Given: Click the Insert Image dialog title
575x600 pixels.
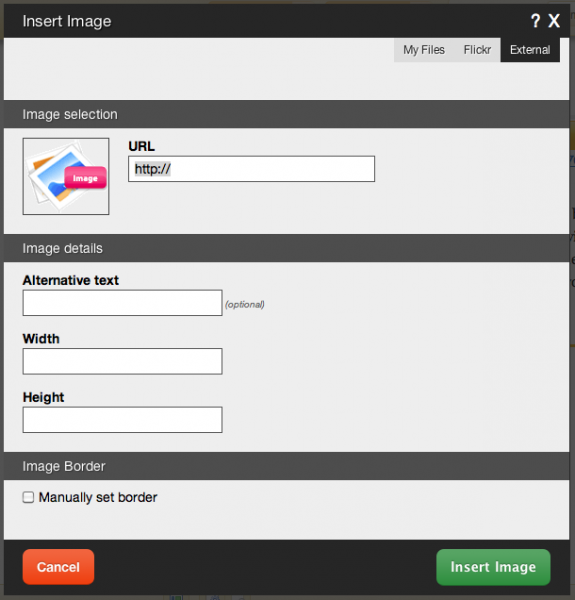Looking at the screenshot, I should pyautogui.click(x=67, y=21).
